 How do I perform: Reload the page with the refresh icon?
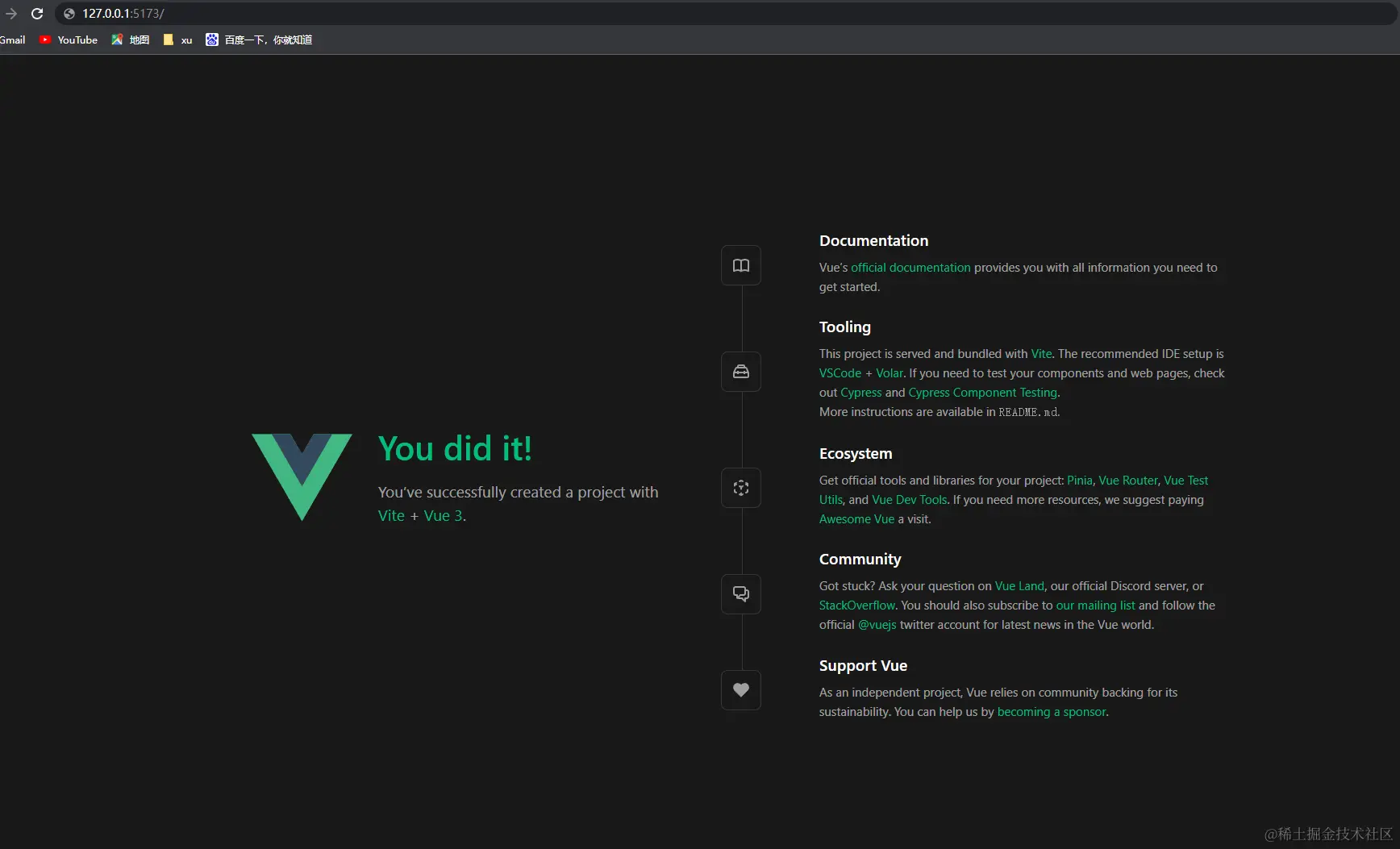coord(37,14)
